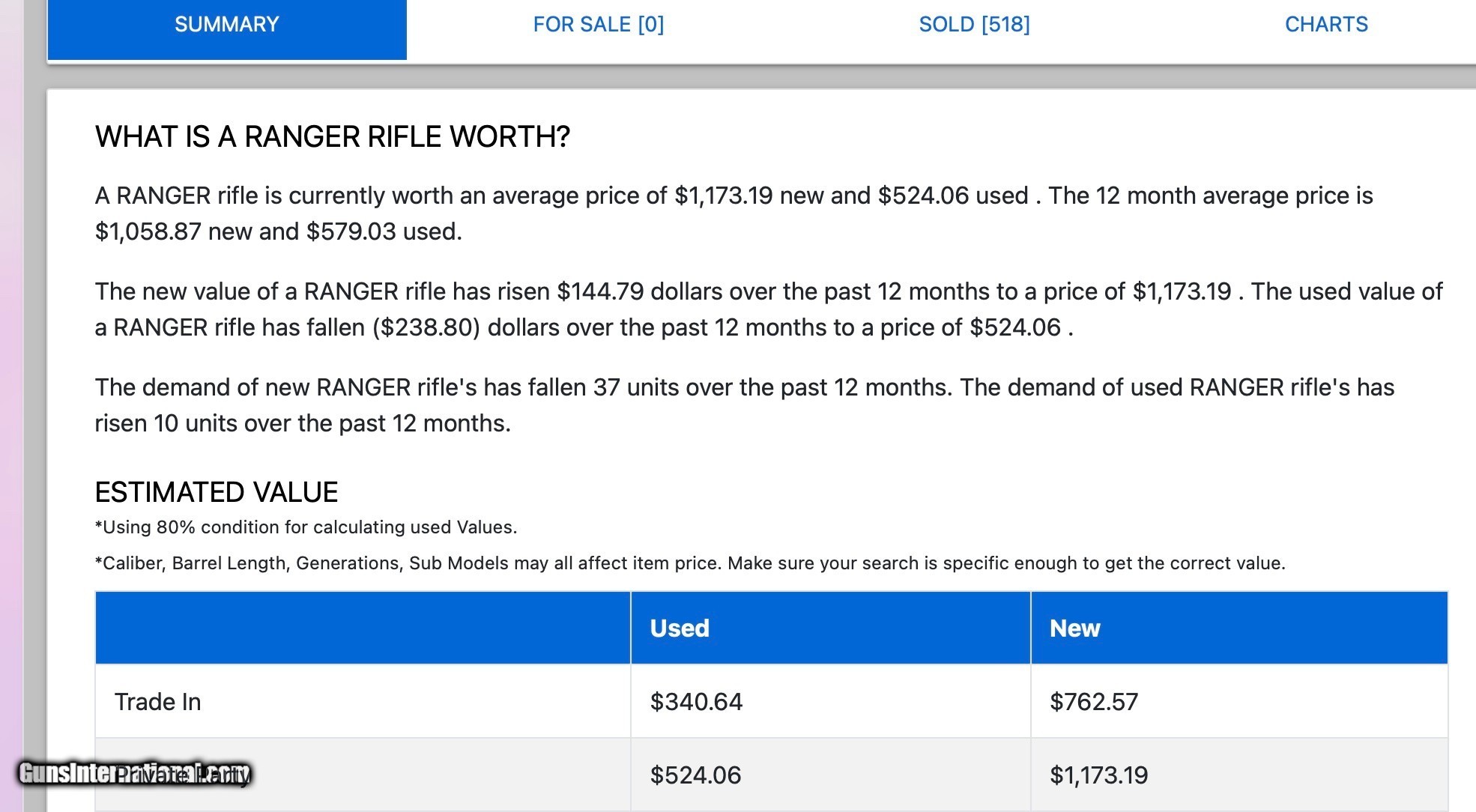Click the 'What is a Ranger rifle worth?' heading
The height and width of the screenshot is (812, 1476).
point(332,136)
